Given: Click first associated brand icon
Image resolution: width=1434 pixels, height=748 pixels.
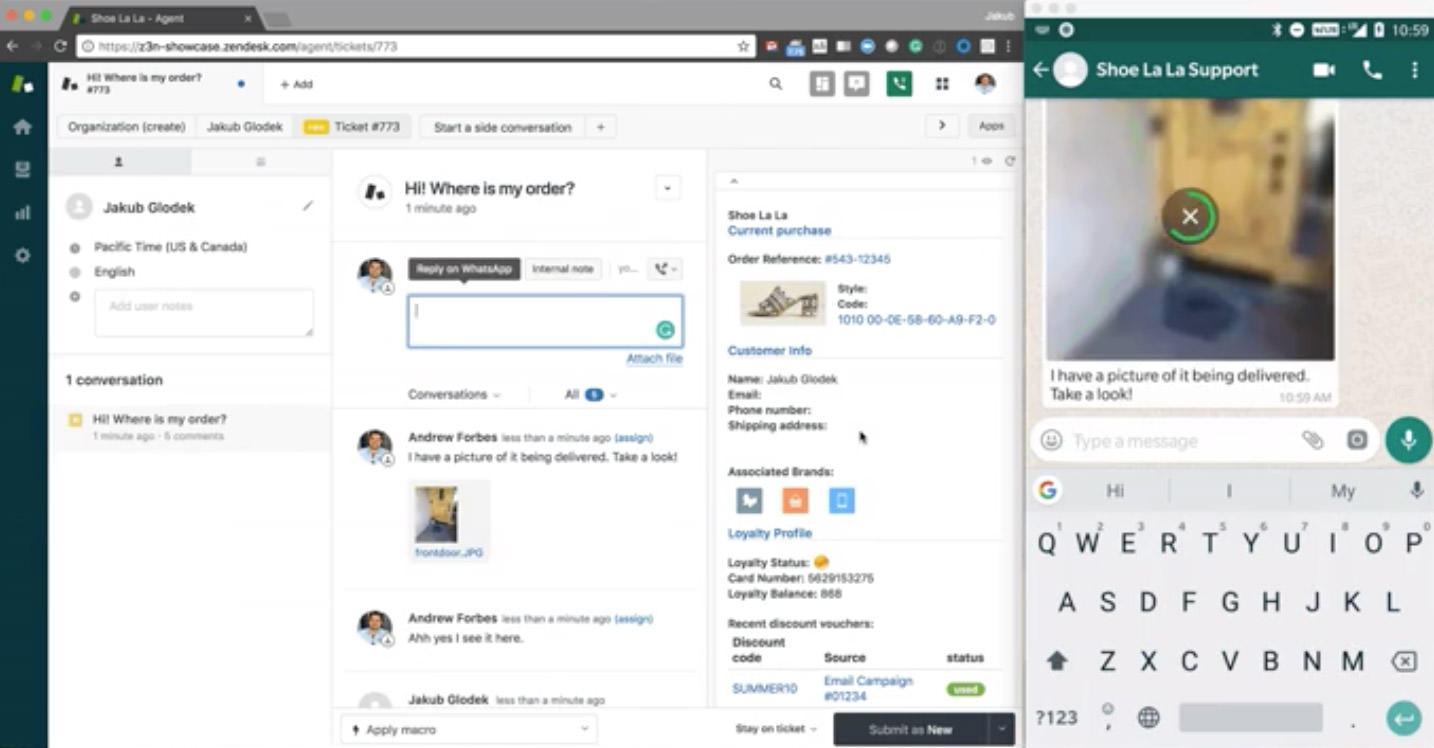Looking at the screenshot, I should point(749,500).
